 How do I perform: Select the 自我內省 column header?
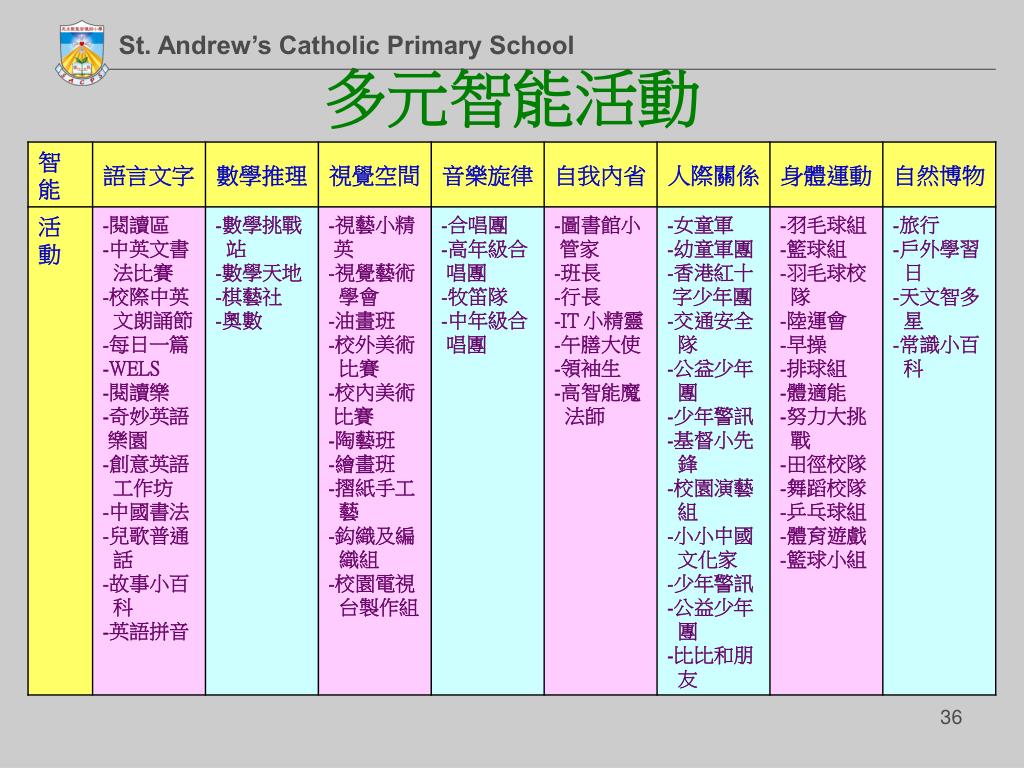[601, 176]
